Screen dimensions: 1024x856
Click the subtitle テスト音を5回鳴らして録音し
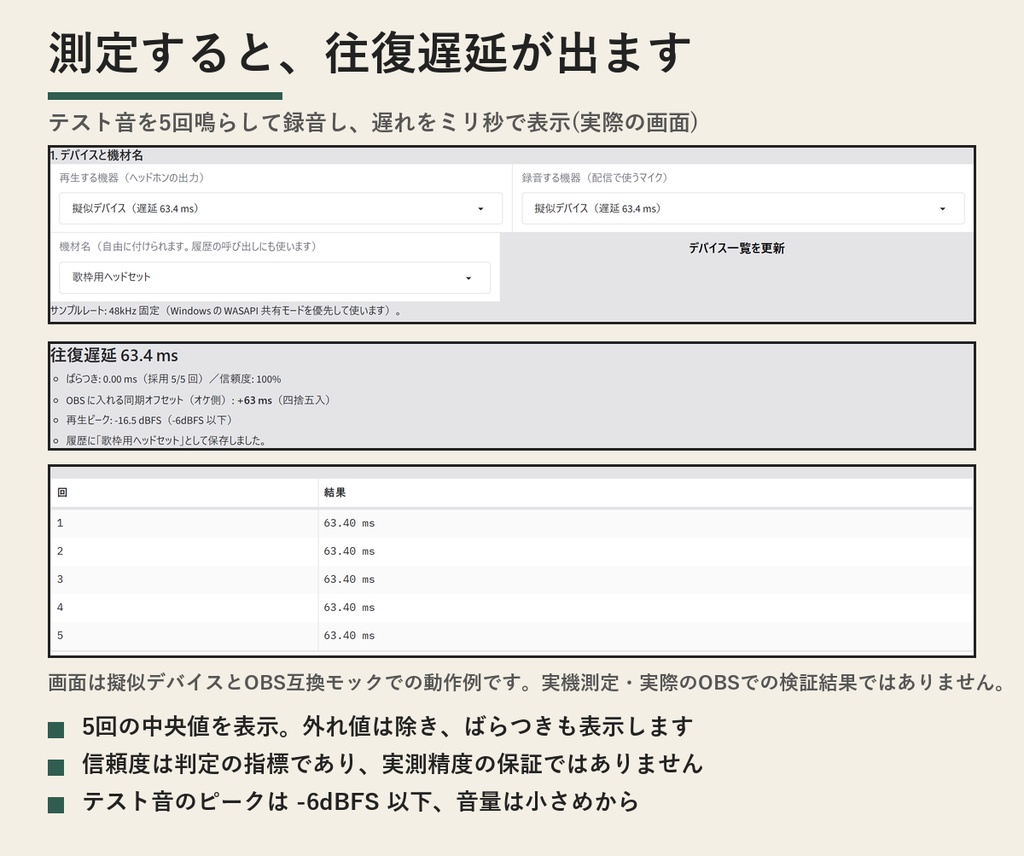(x=373, y=123)
